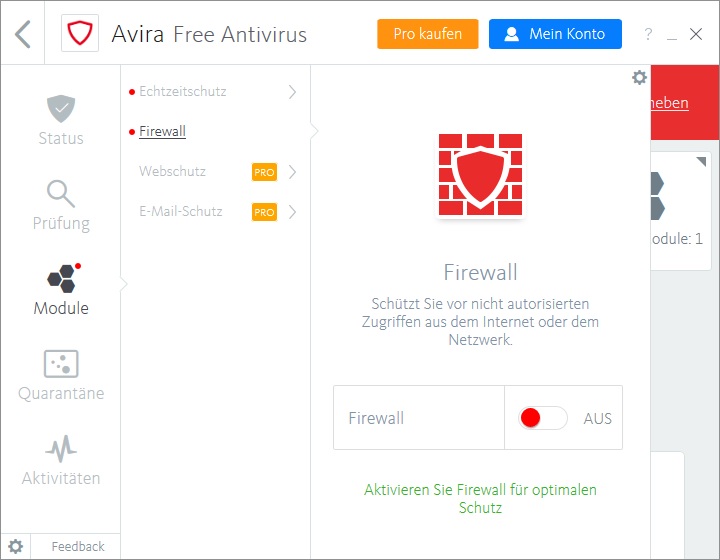Select Webschutz module entry
The width and height of the screenshot is (720, 560).
pyautogui.click(x=172, y=171)
